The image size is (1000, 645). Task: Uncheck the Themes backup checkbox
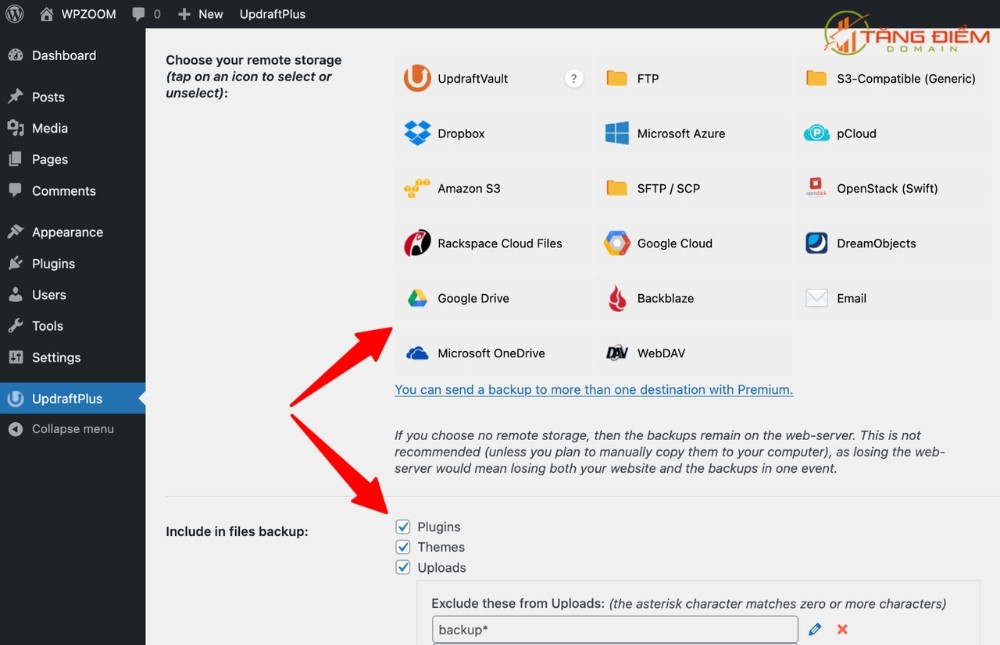[402, 547]
